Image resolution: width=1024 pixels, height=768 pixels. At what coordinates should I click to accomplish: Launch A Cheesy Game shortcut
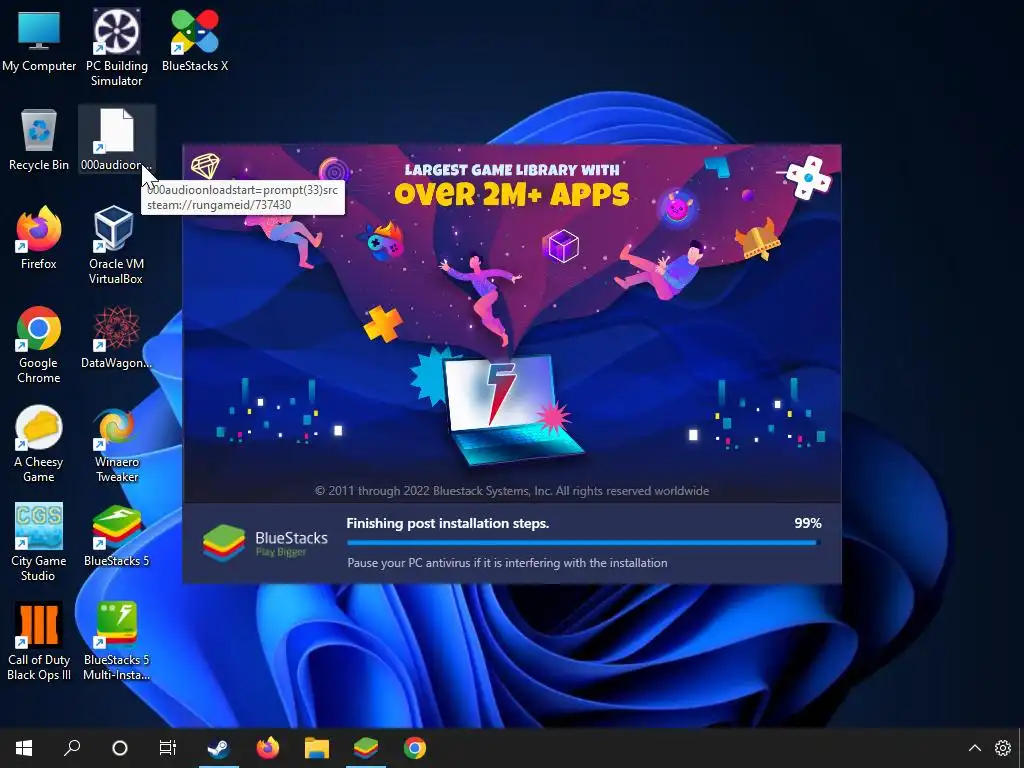[39, 444]
